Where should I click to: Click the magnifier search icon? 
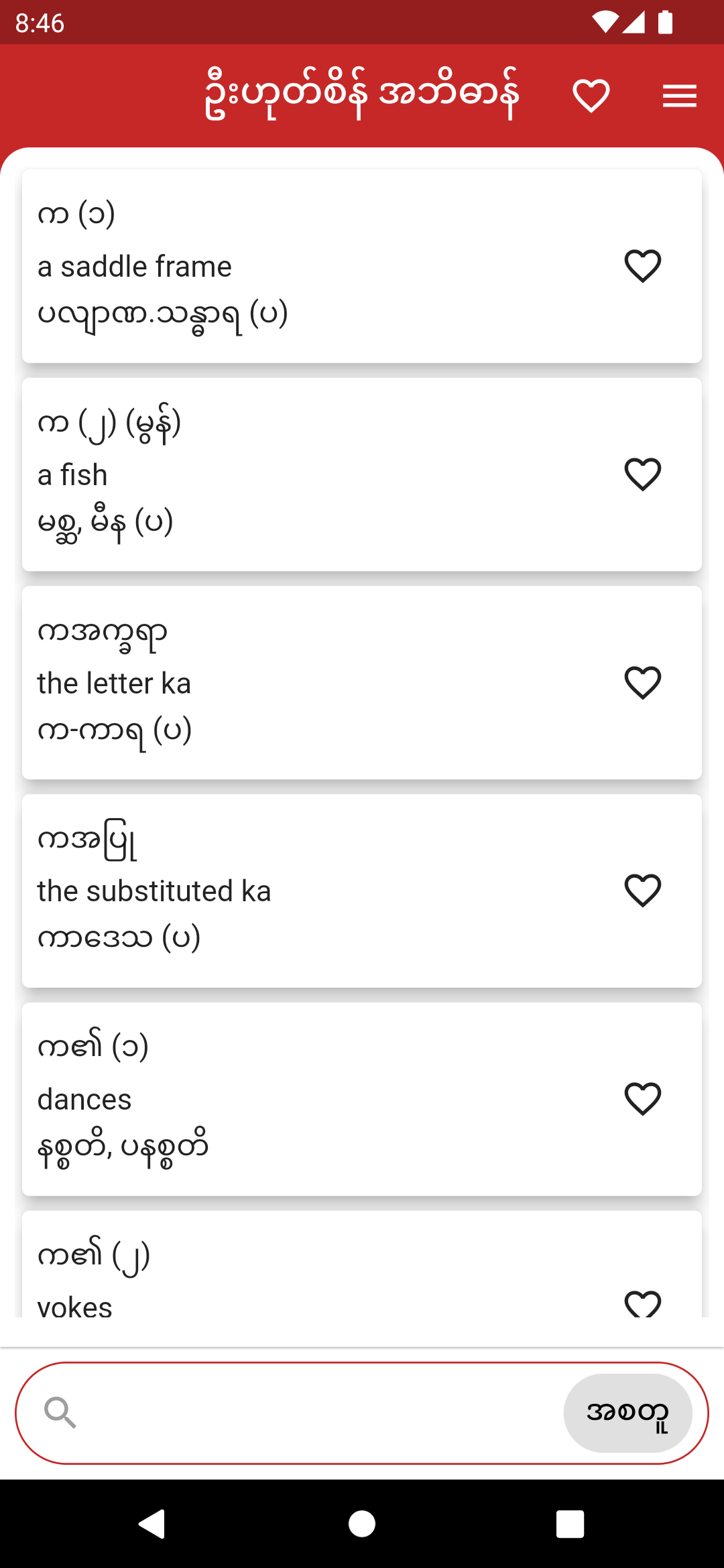click(60, 1413)
